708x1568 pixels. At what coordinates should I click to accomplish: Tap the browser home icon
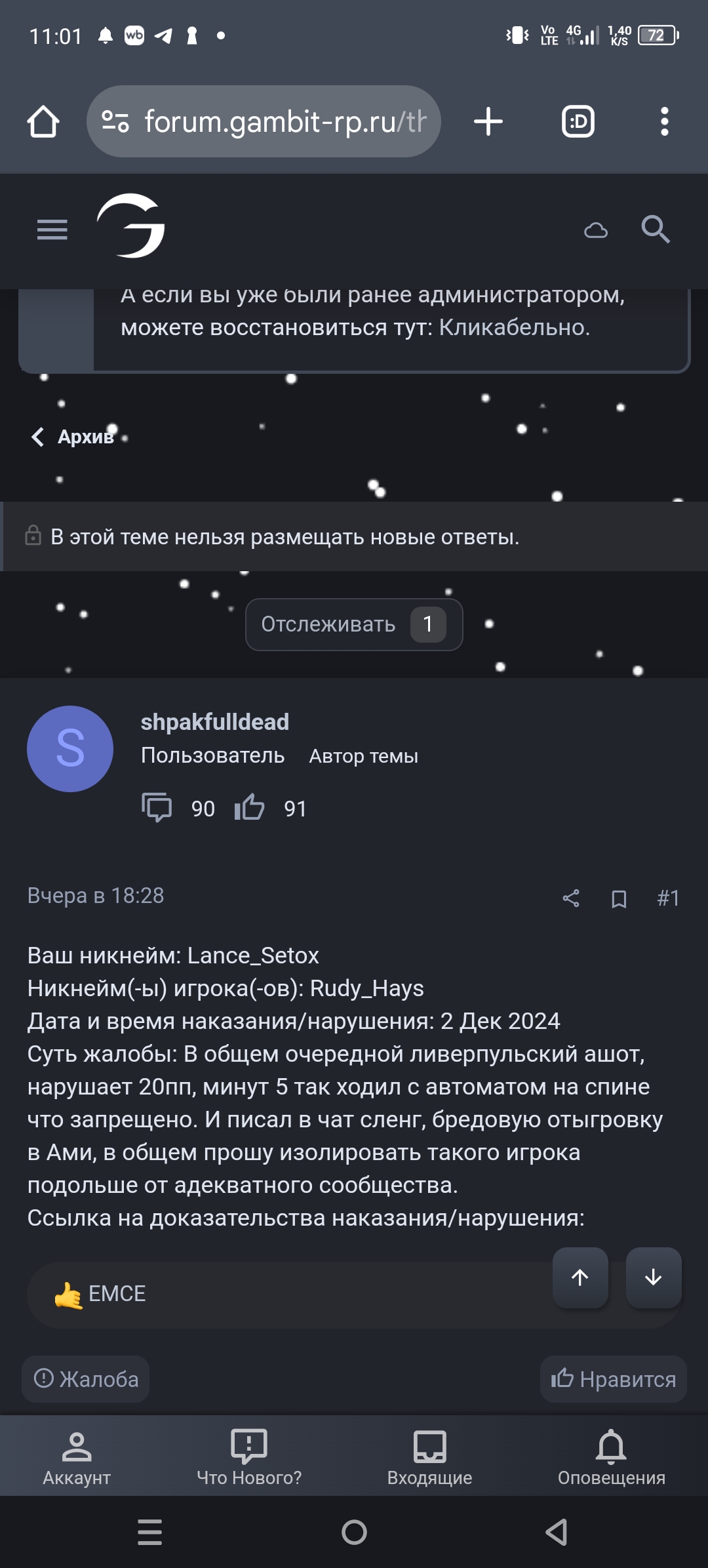tap(43, 122)
